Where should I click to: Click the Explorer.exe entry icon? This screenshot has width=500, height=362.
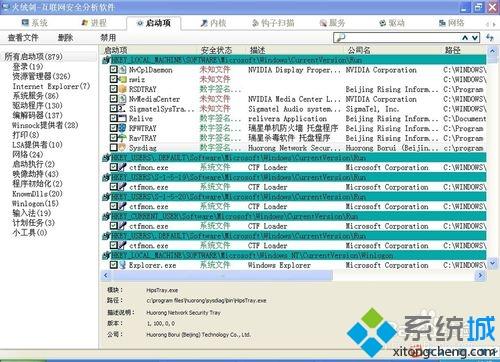(123, 265)
